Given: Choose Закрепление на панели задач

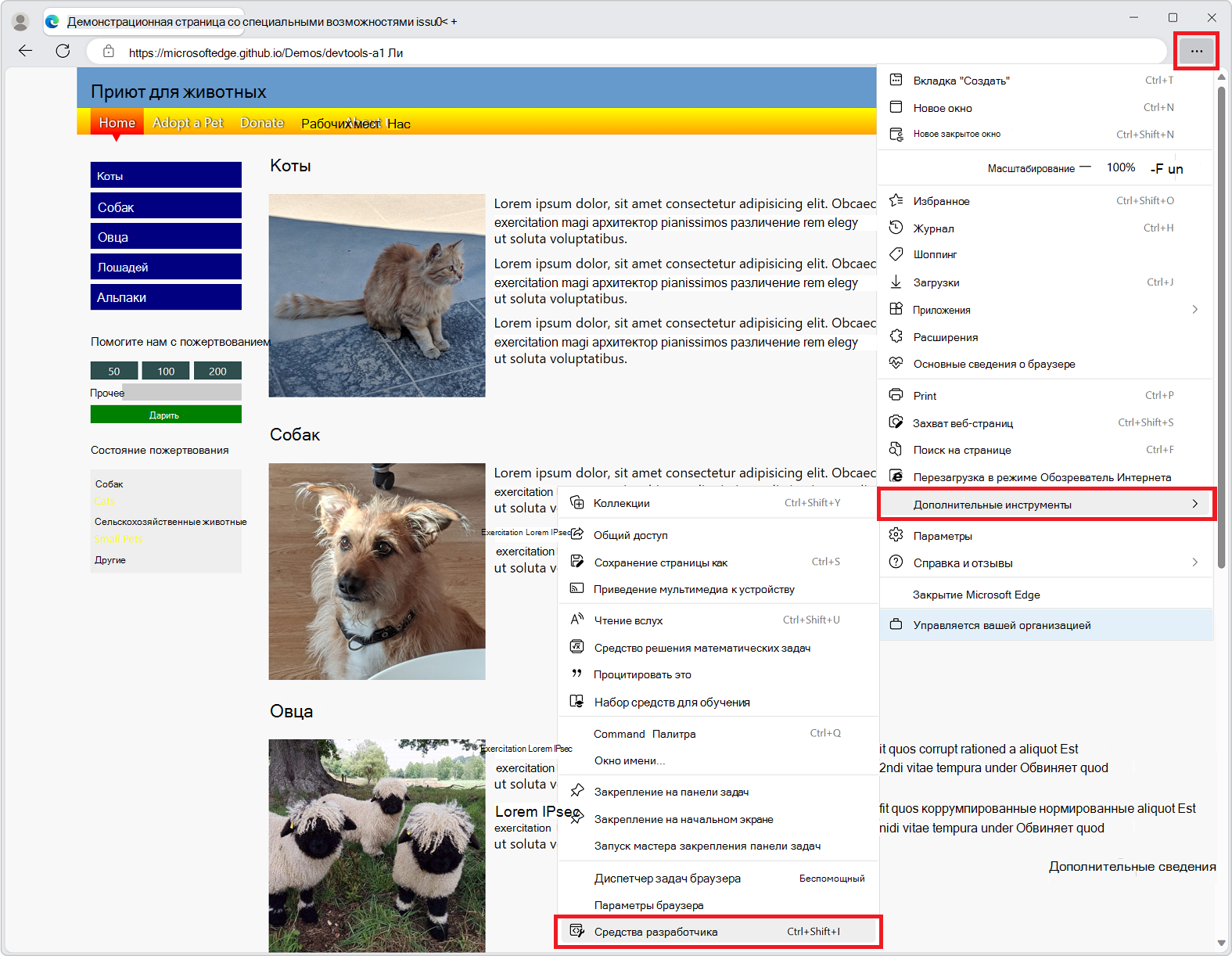Looking at the screenshot, I should [x=718, y=792].
